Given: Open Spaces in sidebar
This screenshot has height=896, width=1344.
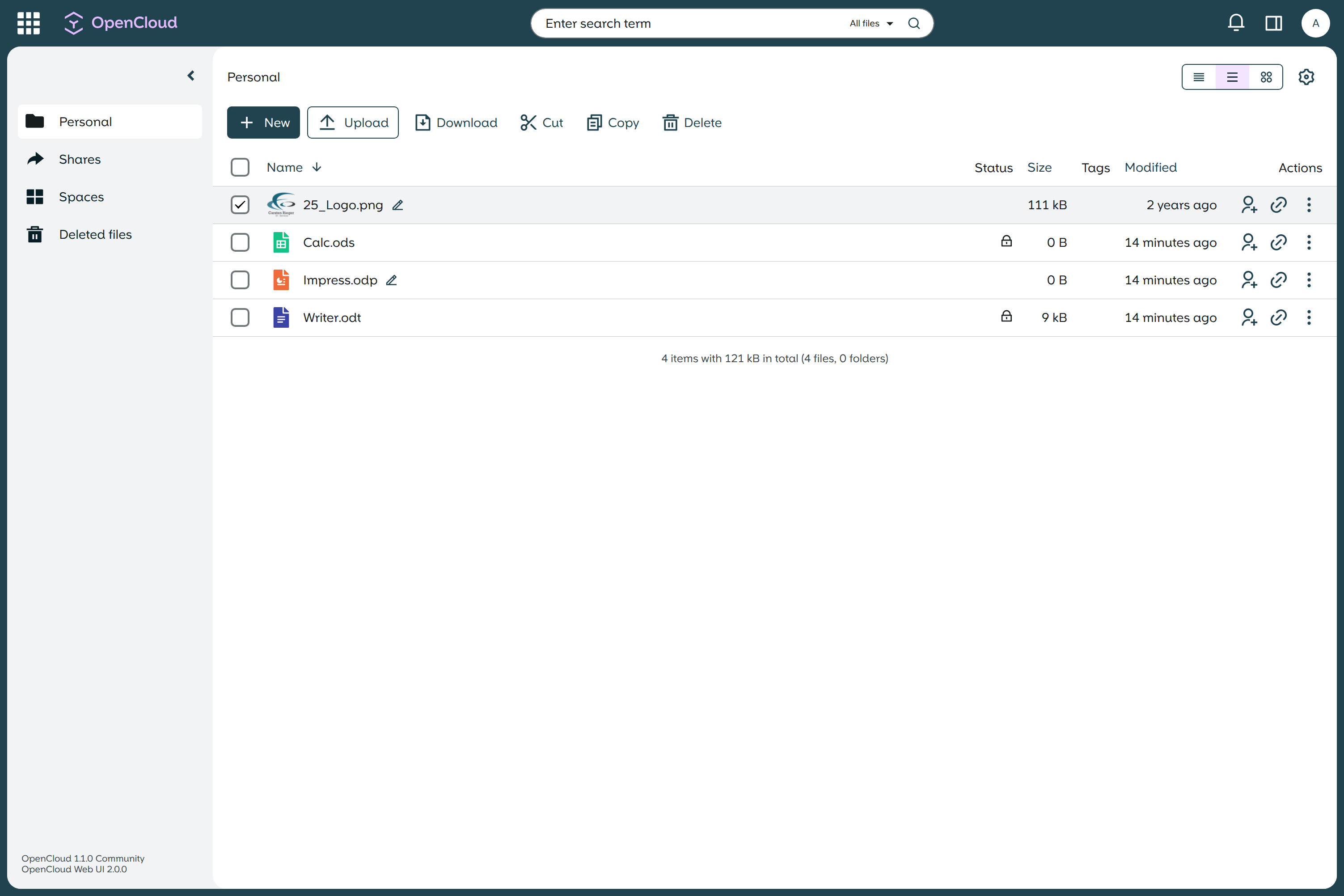Looking at the screenshot, I should (x=110, y=197).
